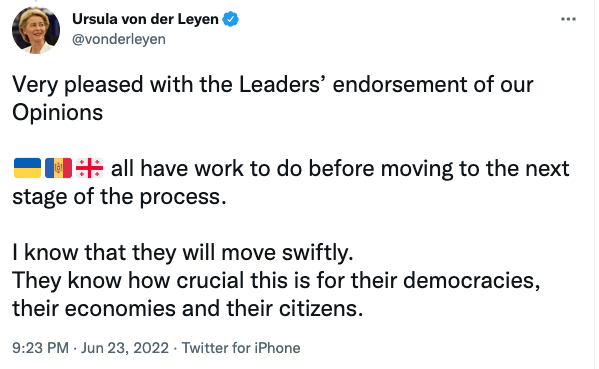Viewport: 599px width, 369px height.
Task: Click the text 'stage of the process.'
Action: click(x=120, y=197)
